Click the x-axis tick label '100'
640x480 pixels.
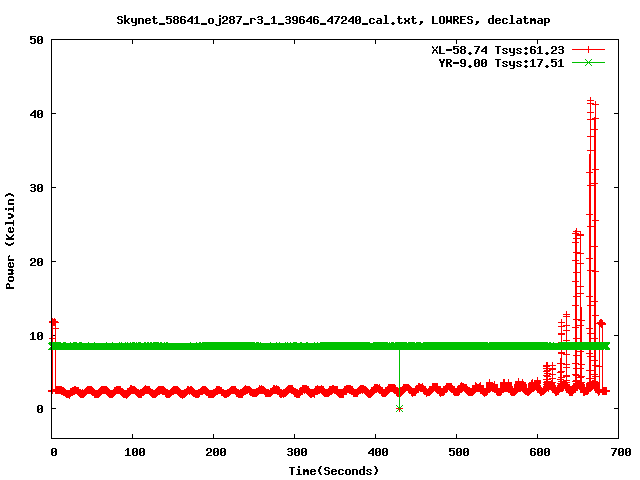click(135, 452)
